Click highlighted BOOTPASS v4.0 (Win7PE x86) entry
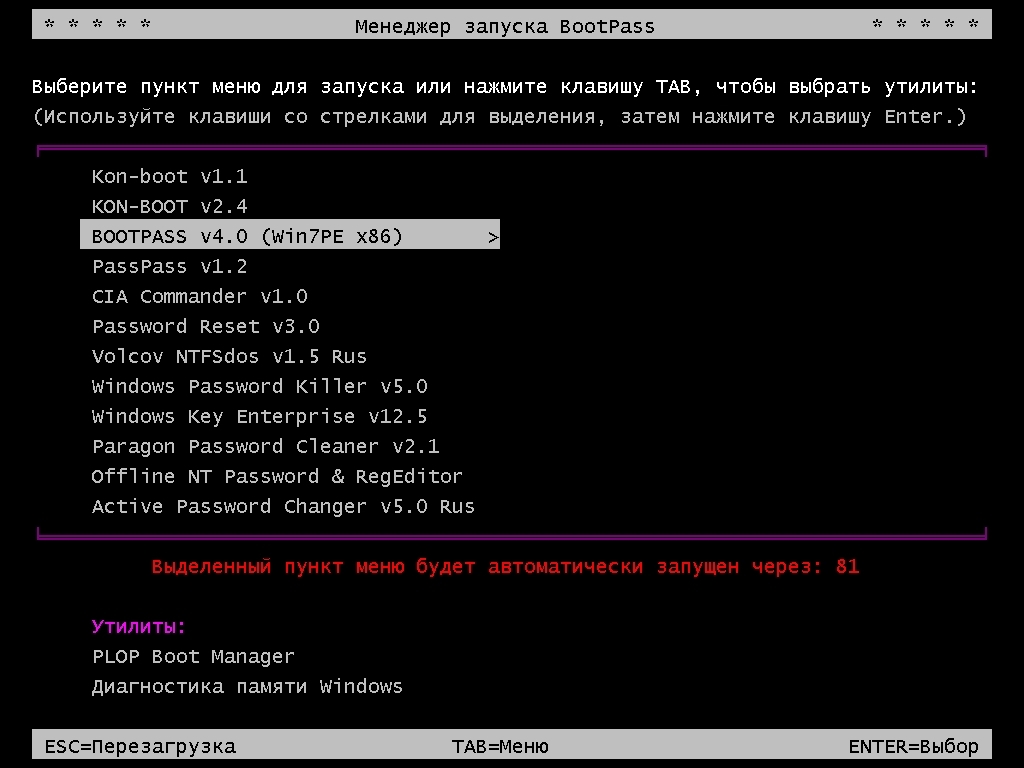The width and height of the screenshot is (1024, 768). [247, 237]
